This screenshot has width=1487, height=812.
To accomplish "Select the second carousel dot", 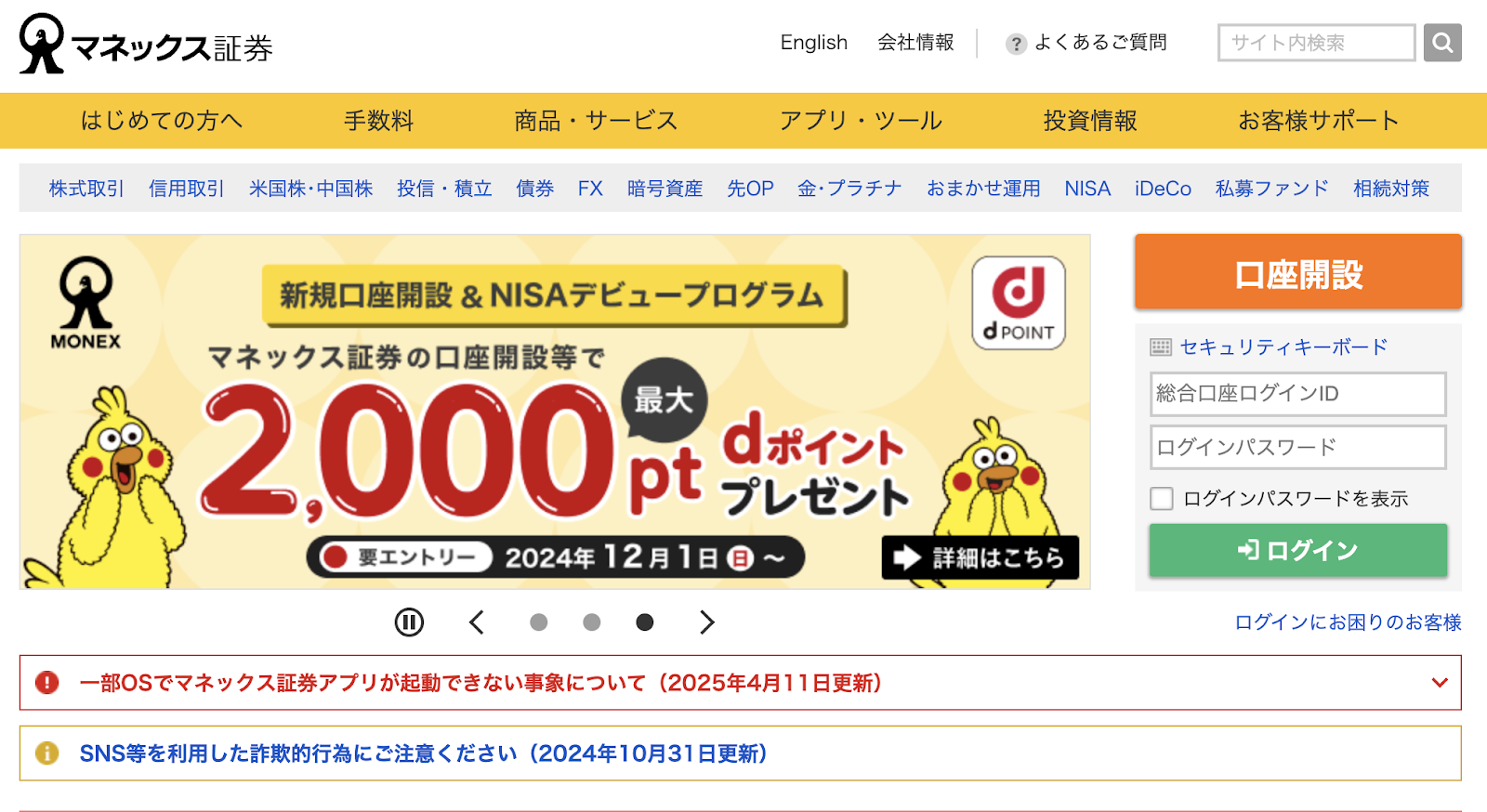I will tap(591, 622).
